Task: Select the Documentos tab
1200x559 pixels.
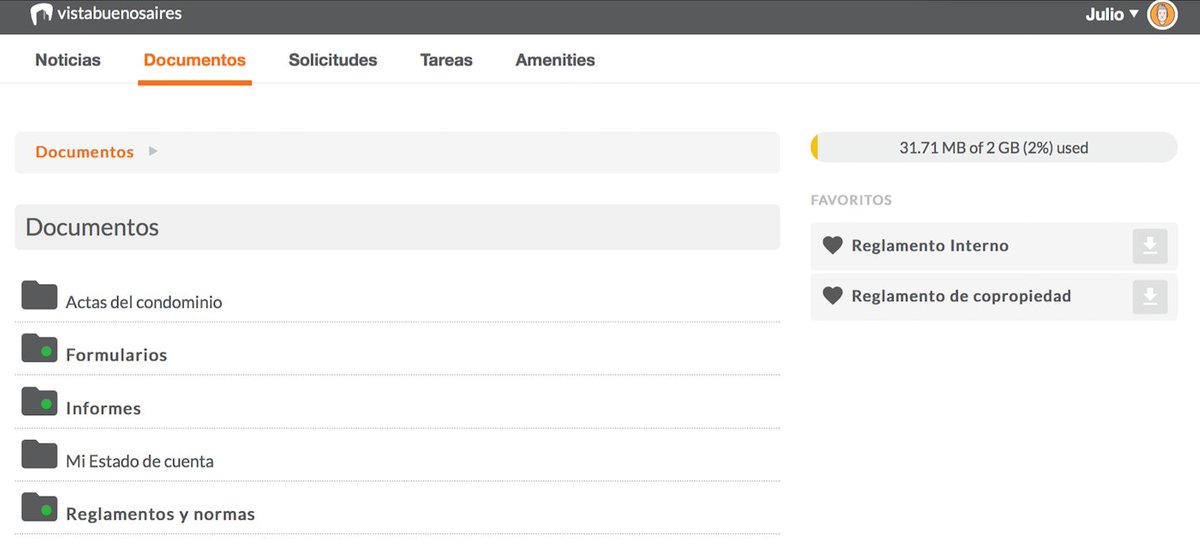Action: click(195, 60)
